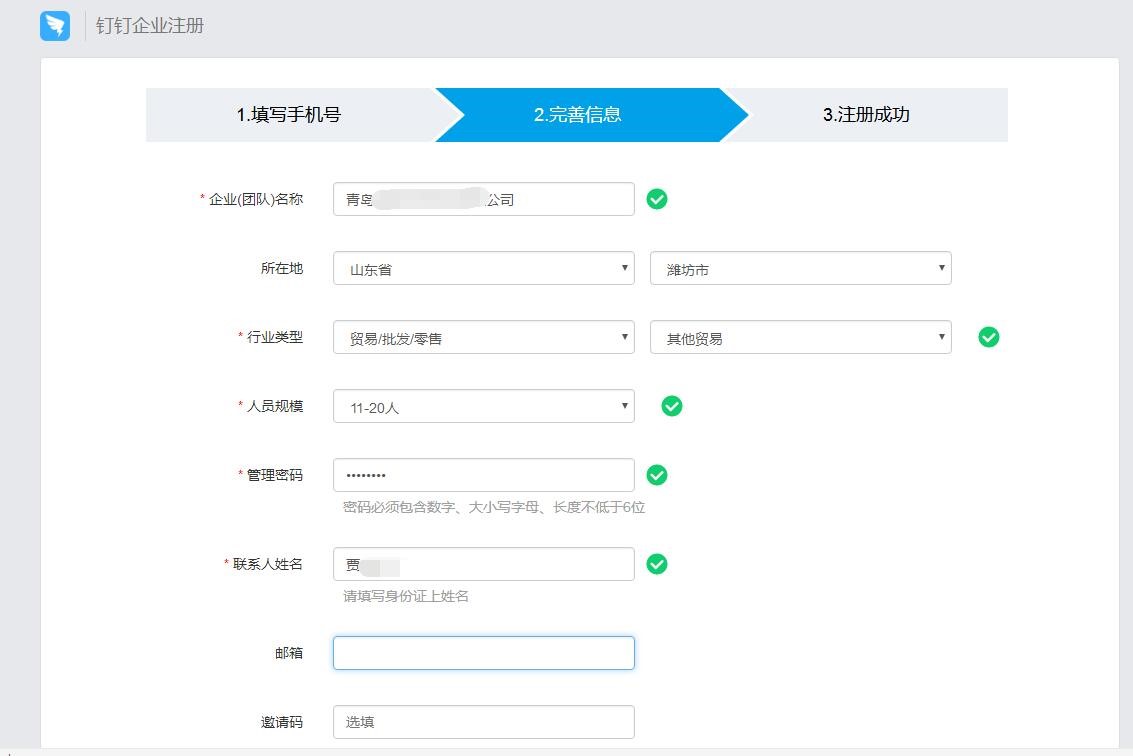This screenshot has width=1133, height=756.
Task: Click the 企业(团队)名称 name field
Action: coord(483,198)
